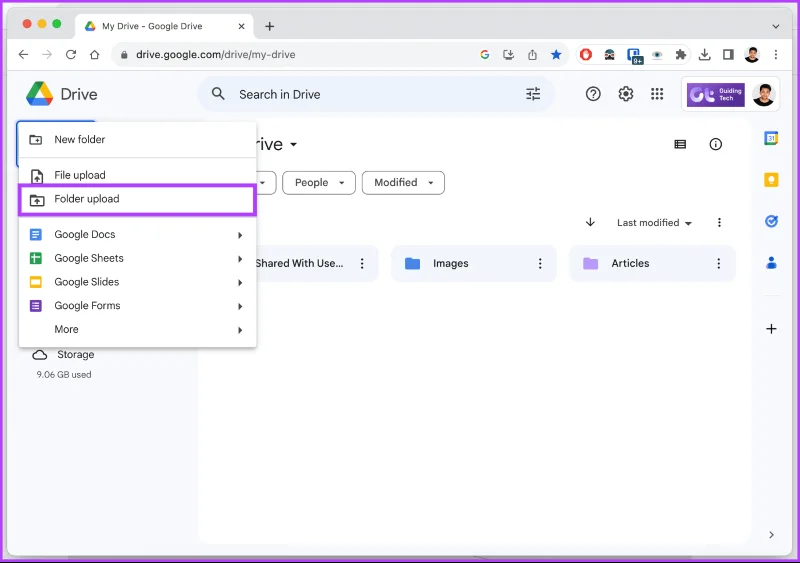Open Chrome profile avatar in toolbar
The height and width of the screenshot is (563, 800).
752,55
